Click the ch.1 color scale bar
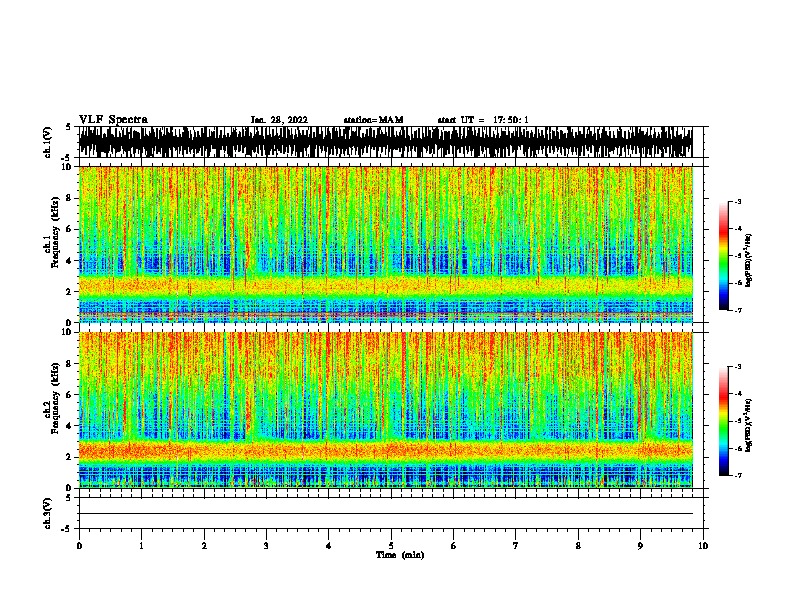Image resolution: width=792 pixels, height=612 pixels. [723, 256]
